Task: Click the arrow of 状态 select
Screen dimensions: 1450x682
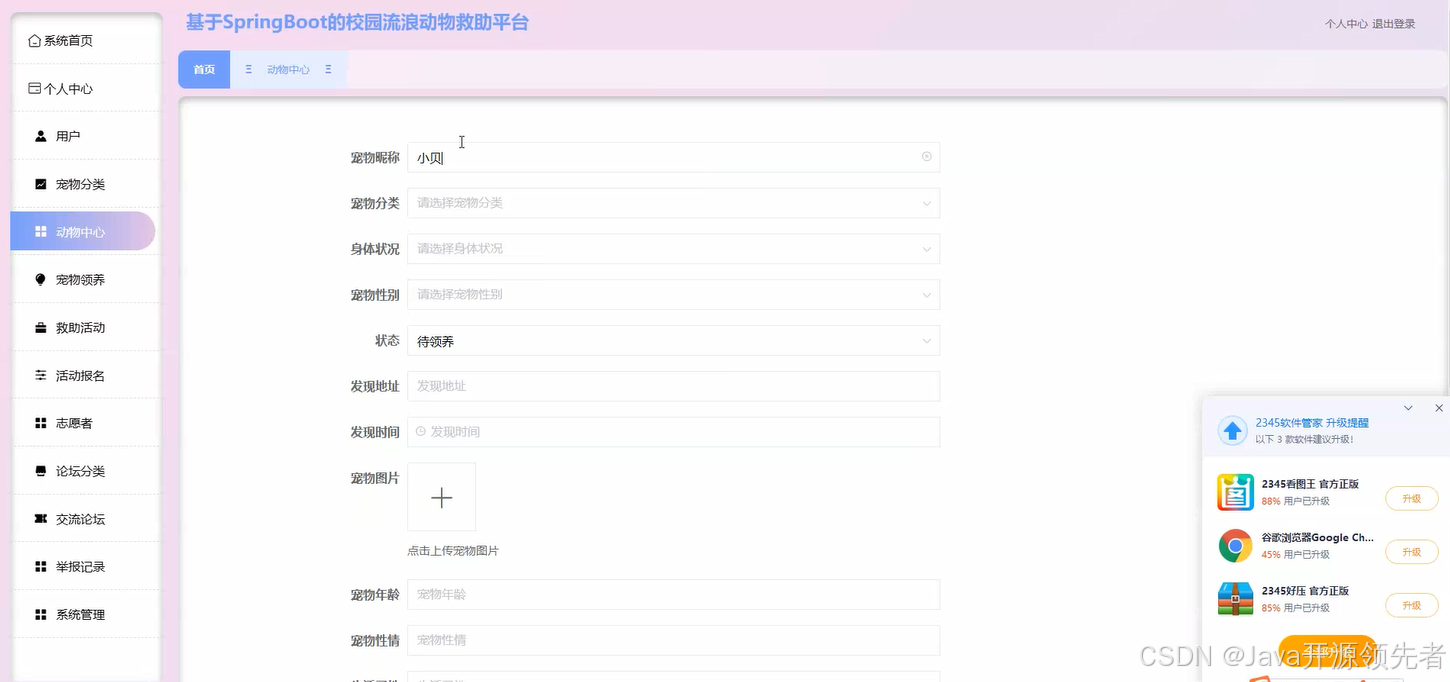Action: [926, 341]
